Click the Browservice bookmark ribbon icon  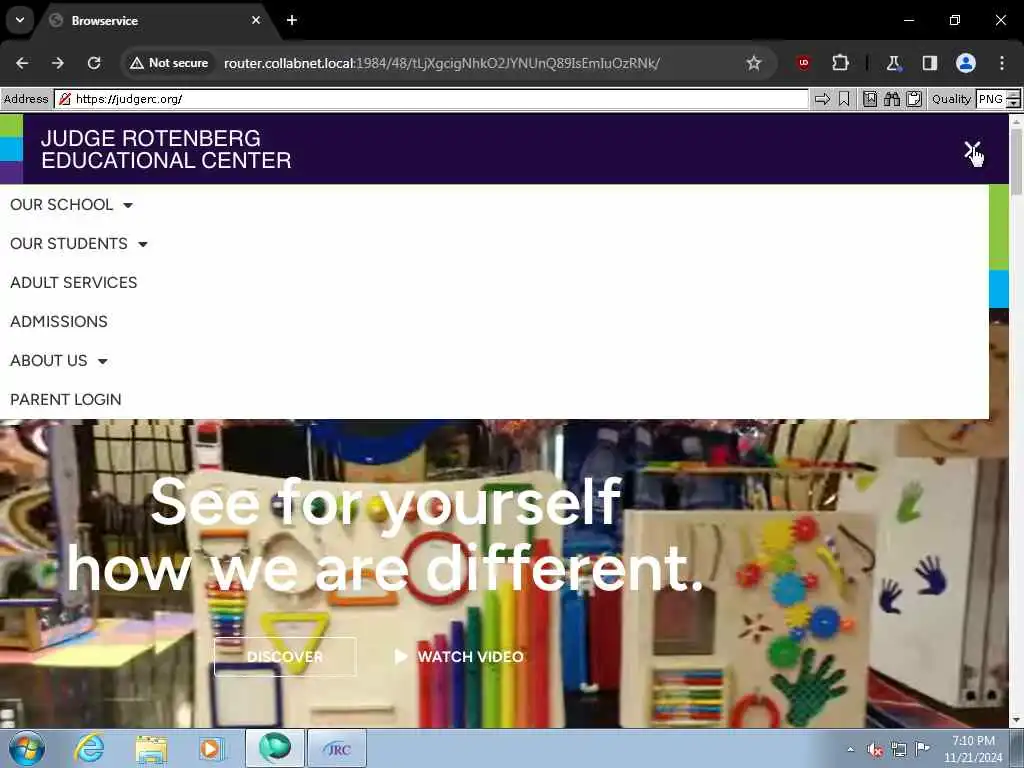(844, 99)
